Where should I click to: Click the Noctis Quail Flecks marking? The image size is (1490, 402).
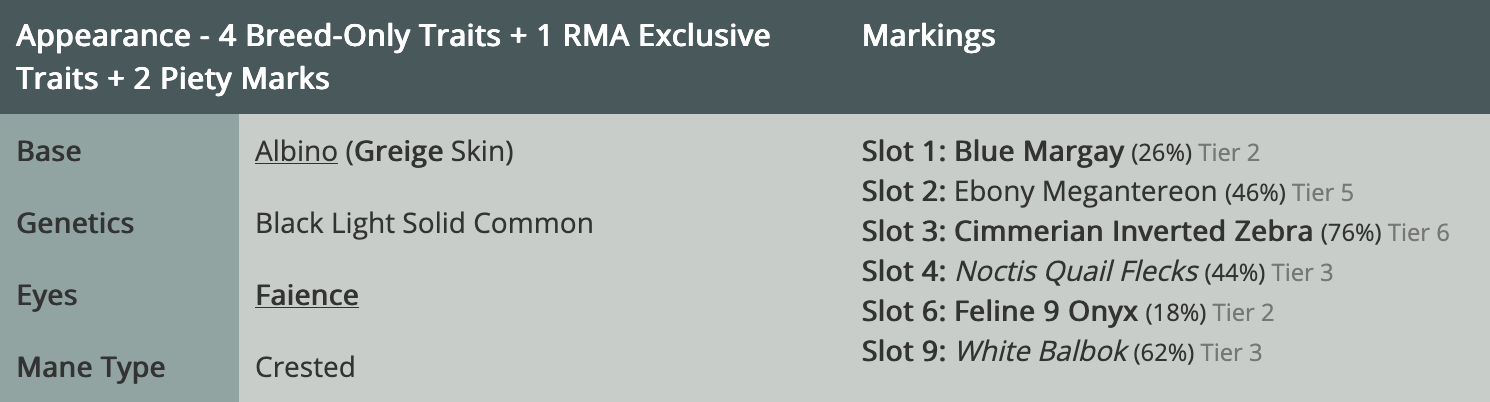pos(1076,271)
